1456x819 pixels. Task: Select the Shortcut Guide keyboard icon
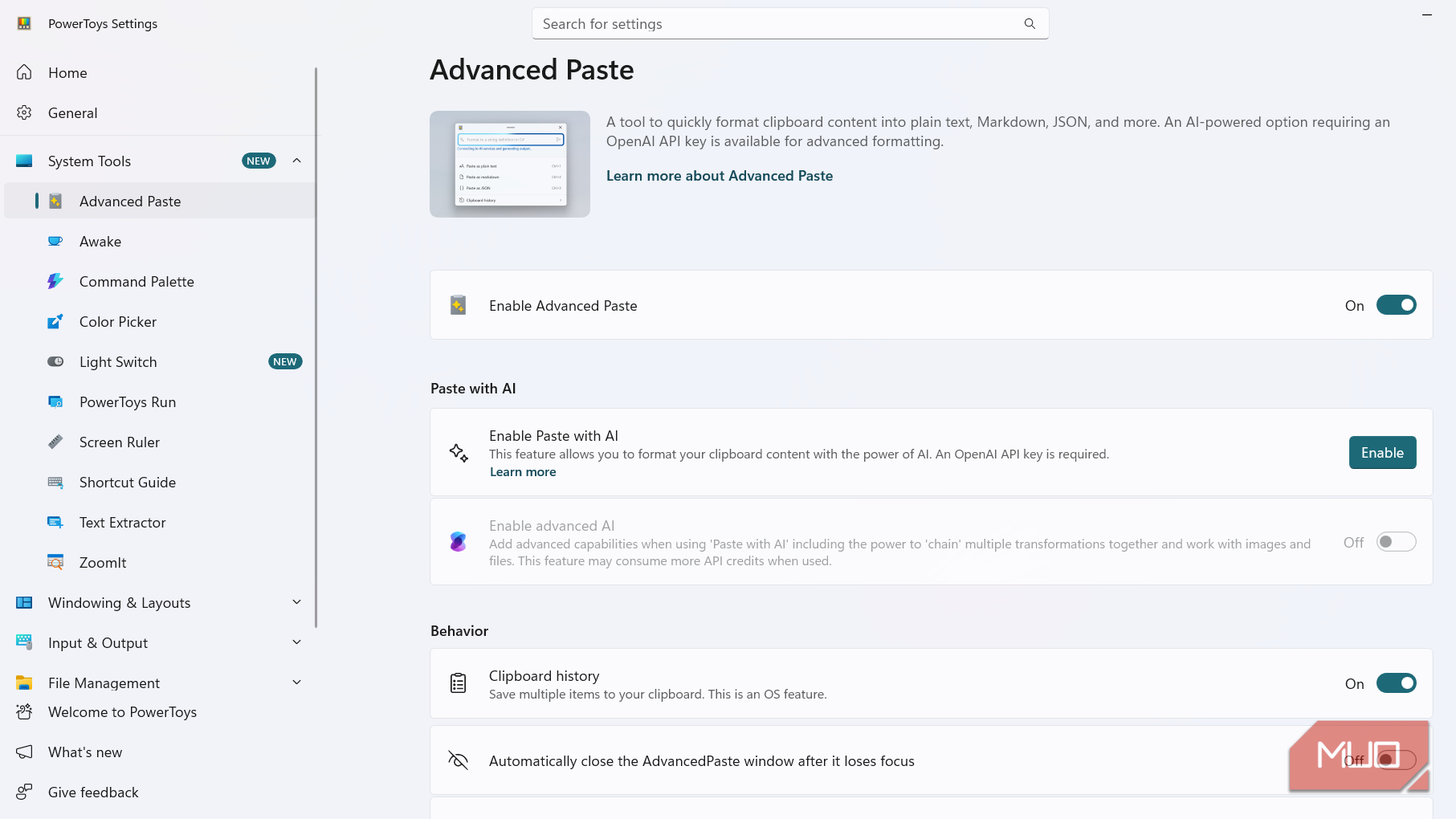tap(55, 482)
